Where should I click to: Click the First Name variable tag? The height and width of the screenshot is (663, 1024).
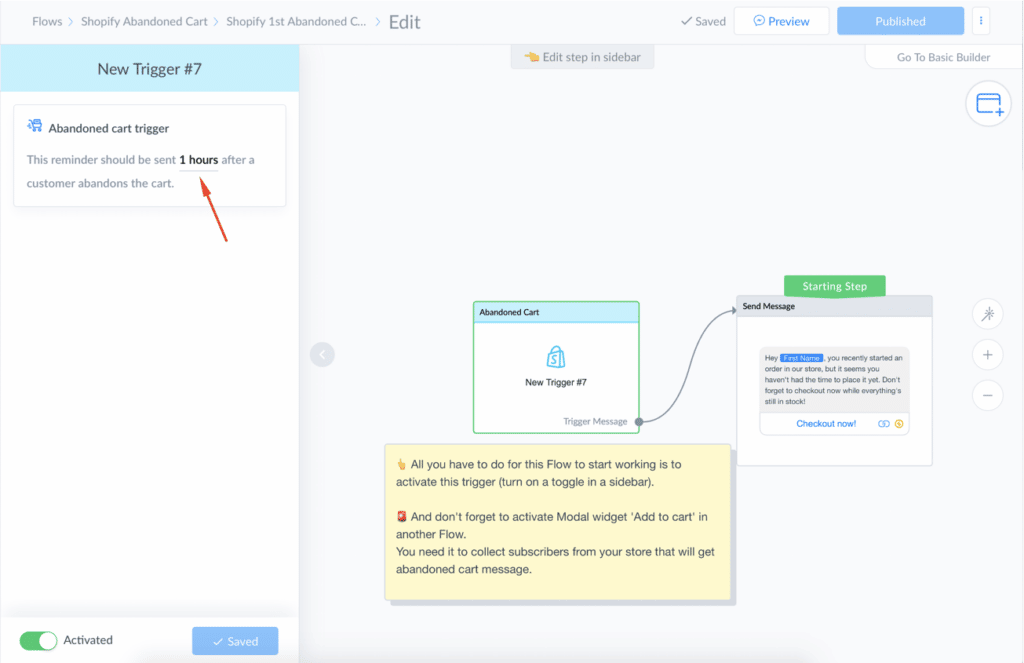pos(801,358)
